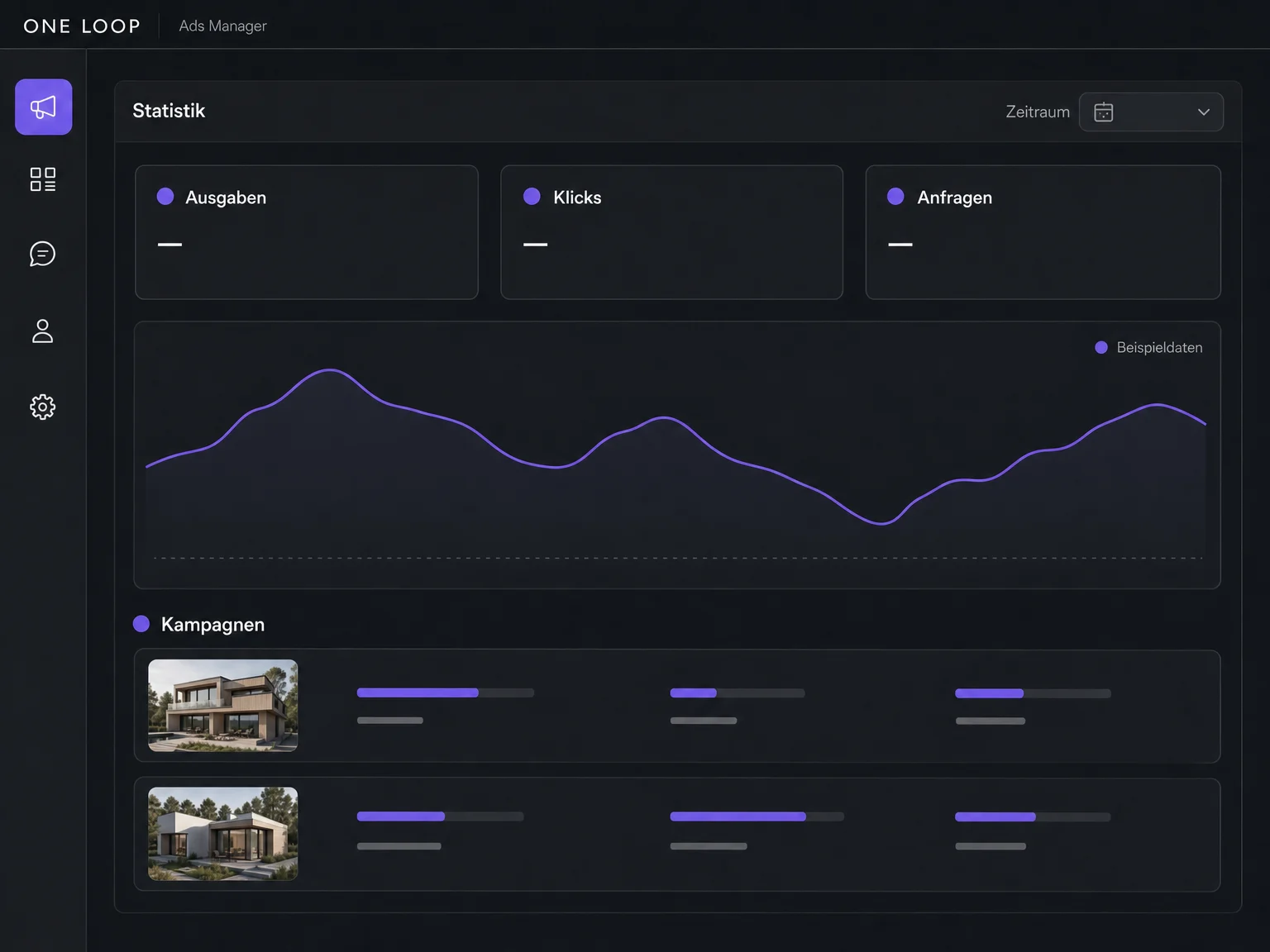Viewport: 1270px width, 952px height.
Task: Open the megaphone campaigns icon in sidebar
Action: point(44,107)
